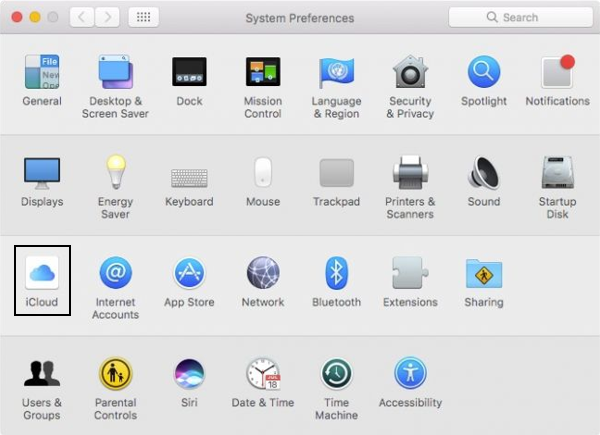This screenshot has width=600, height=435.
Task: Open Network preferences
Action: pos(263,282)
